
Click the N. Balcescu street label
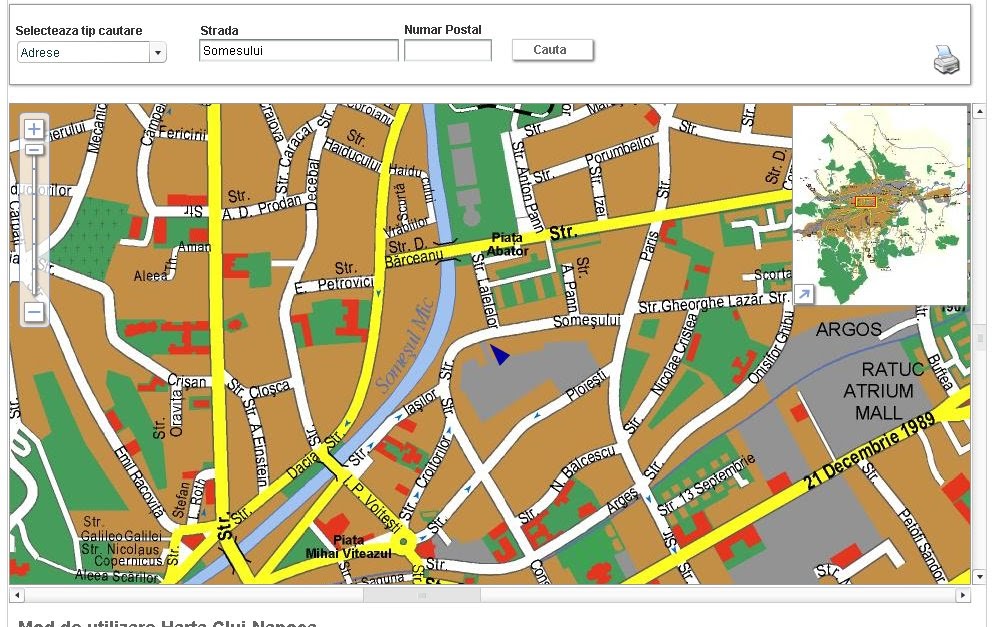[583, 467]
